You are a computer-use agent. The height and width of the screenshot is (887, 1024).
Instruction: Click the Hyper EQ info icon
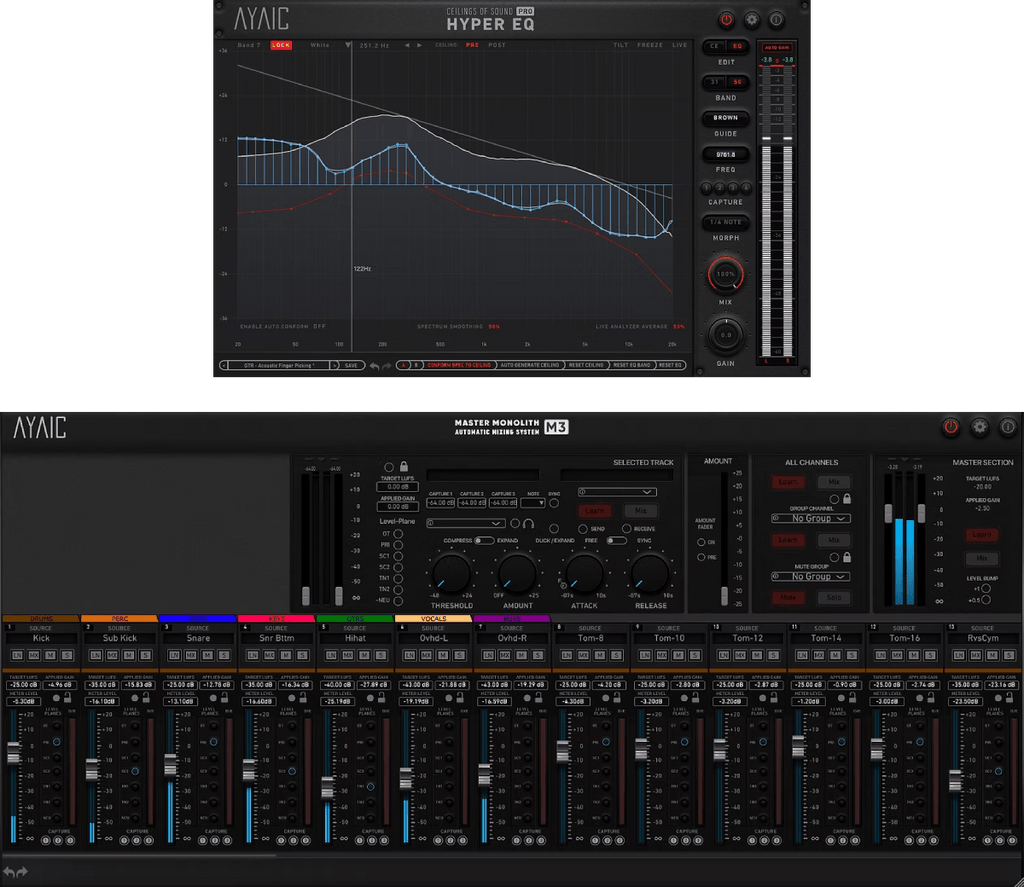coord(776,20)
